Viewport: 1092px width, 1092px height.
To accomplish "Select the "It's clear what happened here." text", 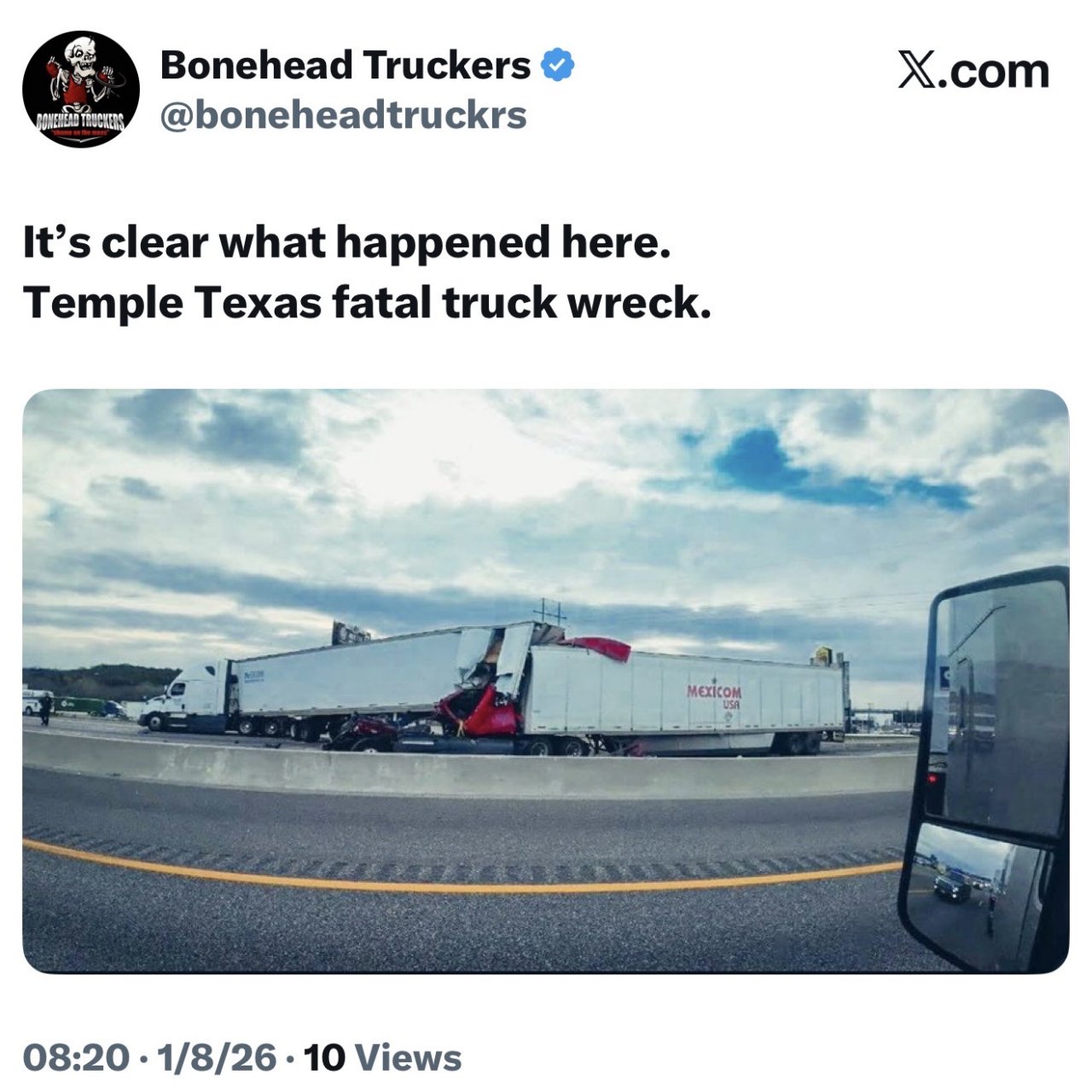I will point(347,243).
